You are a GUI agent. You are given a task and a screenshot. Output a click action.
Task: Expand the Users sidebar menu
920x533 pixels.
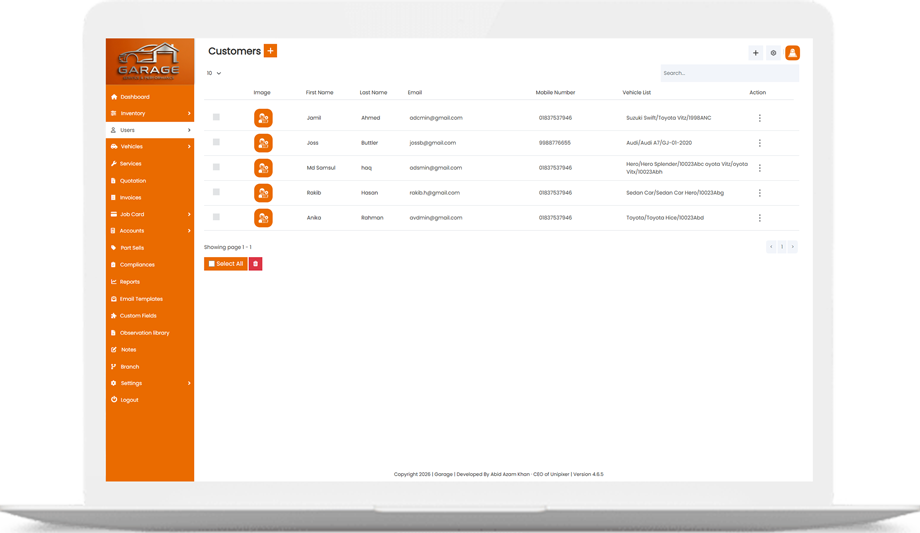coord(150,130)
